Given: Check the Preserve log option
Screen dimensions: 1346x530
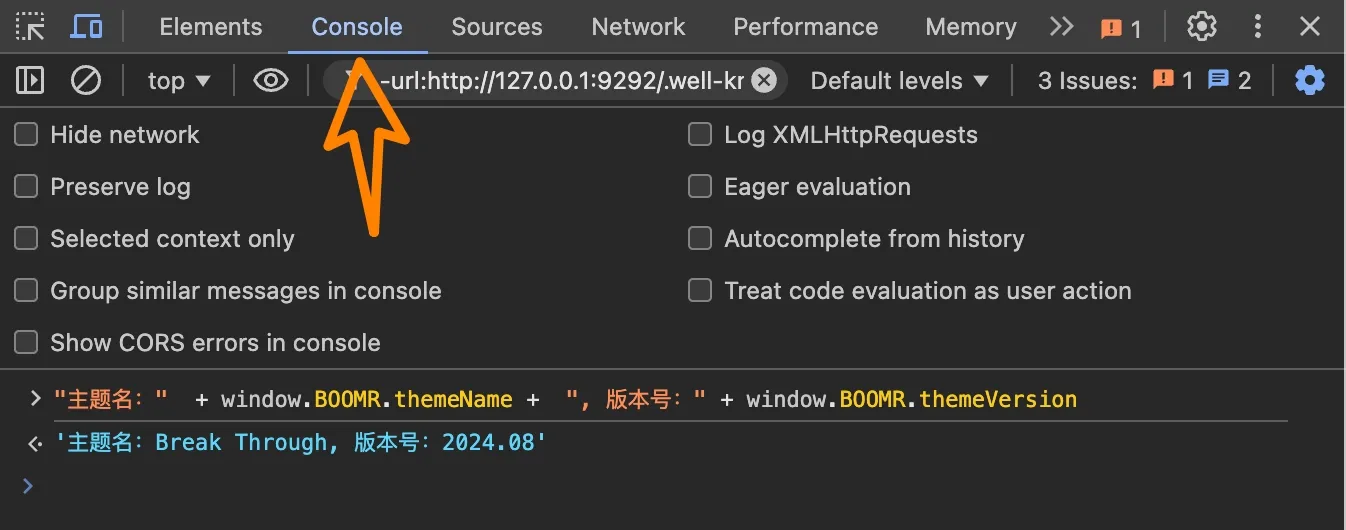Looking at the screenshot, I should click(26, 186).
